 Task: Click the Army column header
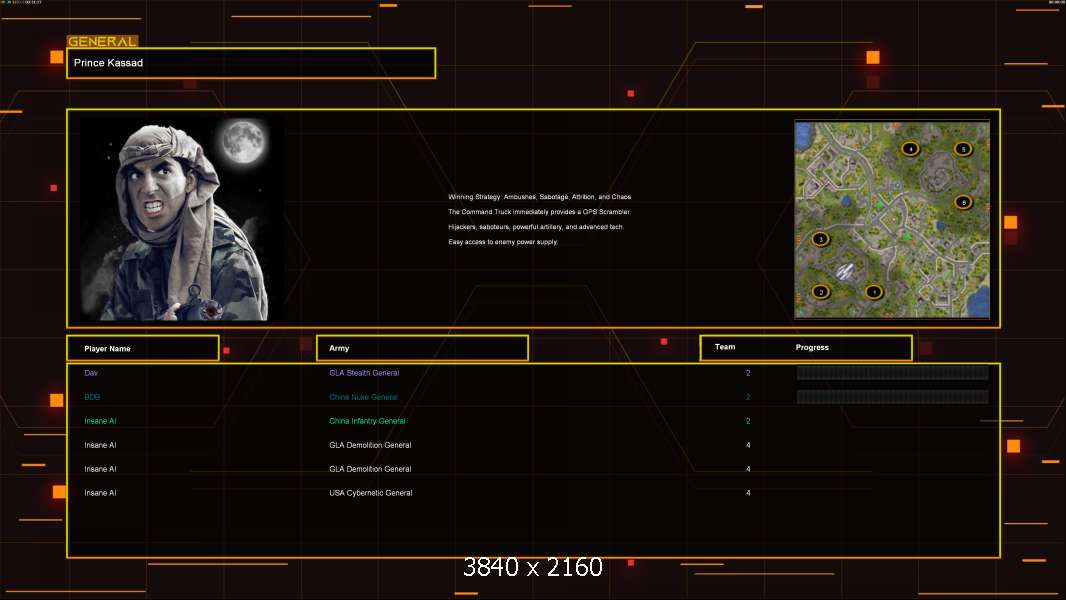tap(339, 348)
